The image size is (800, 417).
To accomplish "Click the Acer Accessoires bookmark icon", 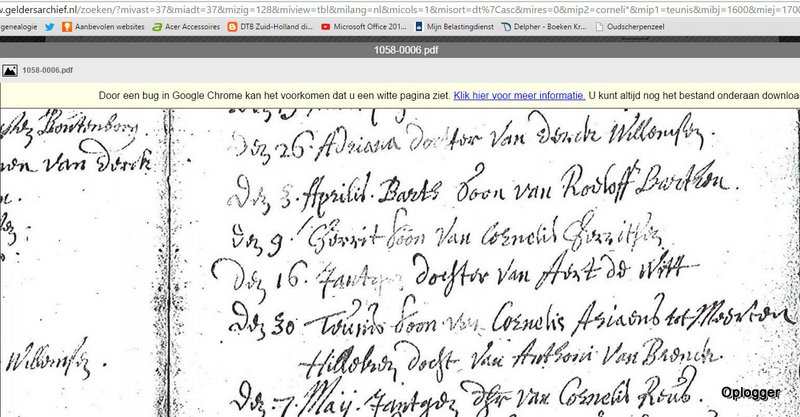I will pyautogui.click(x=158, y=27).
